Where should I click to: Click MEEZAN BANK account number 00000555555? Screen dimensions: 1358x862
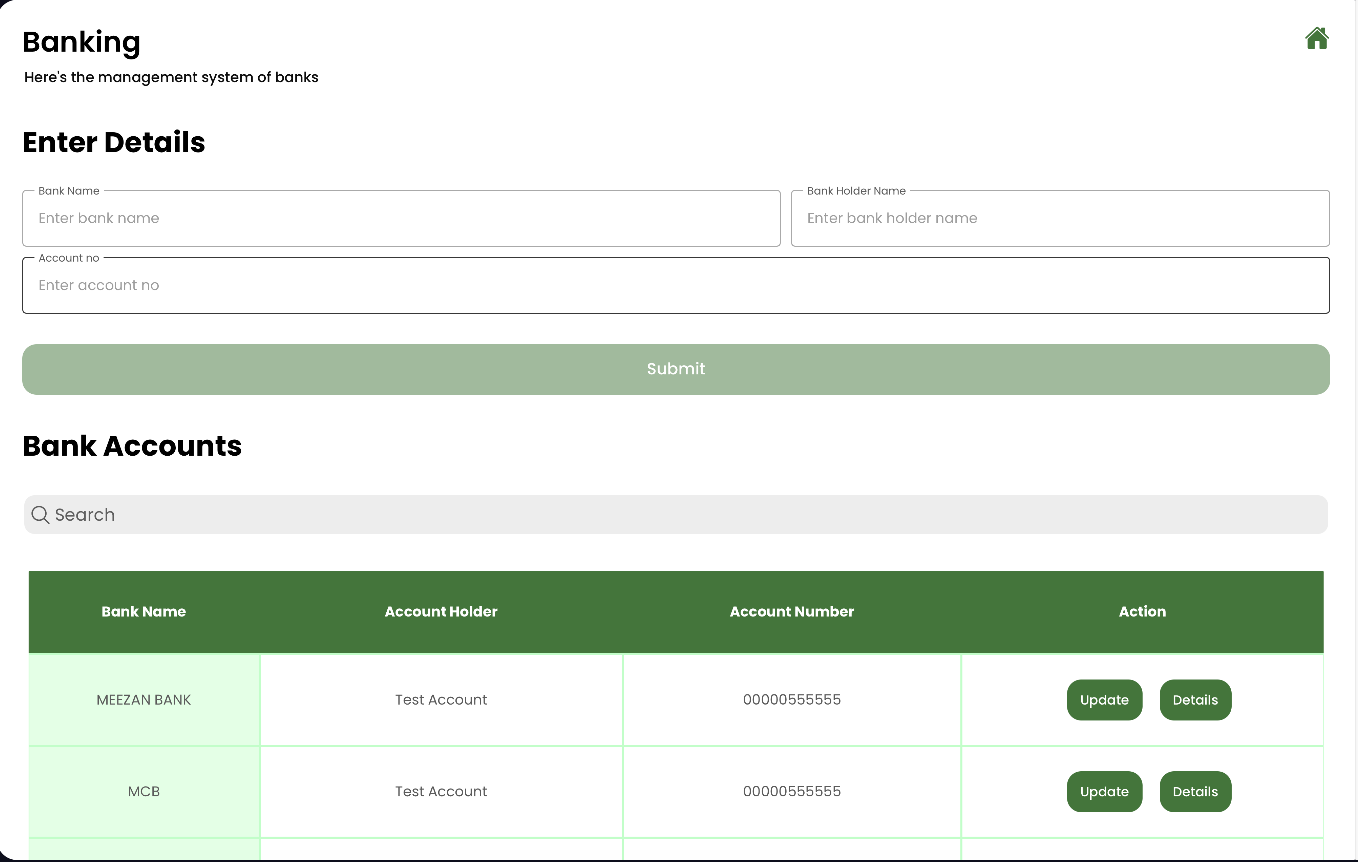[792, 700]
